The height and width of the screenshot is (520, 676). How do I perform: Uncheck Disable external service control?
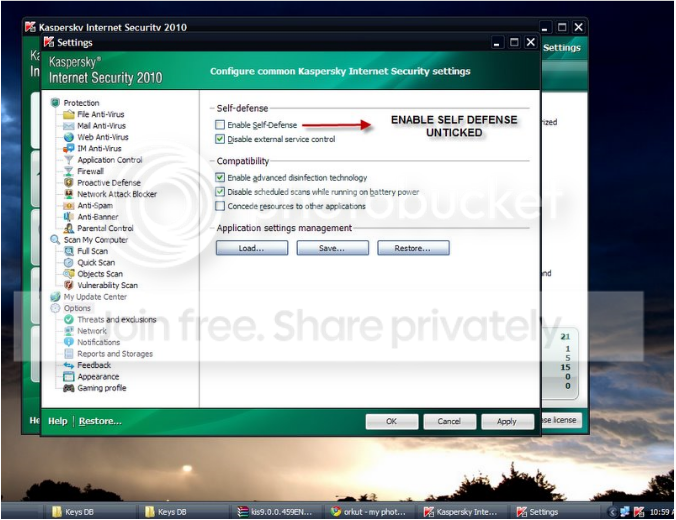coord(220,139)
